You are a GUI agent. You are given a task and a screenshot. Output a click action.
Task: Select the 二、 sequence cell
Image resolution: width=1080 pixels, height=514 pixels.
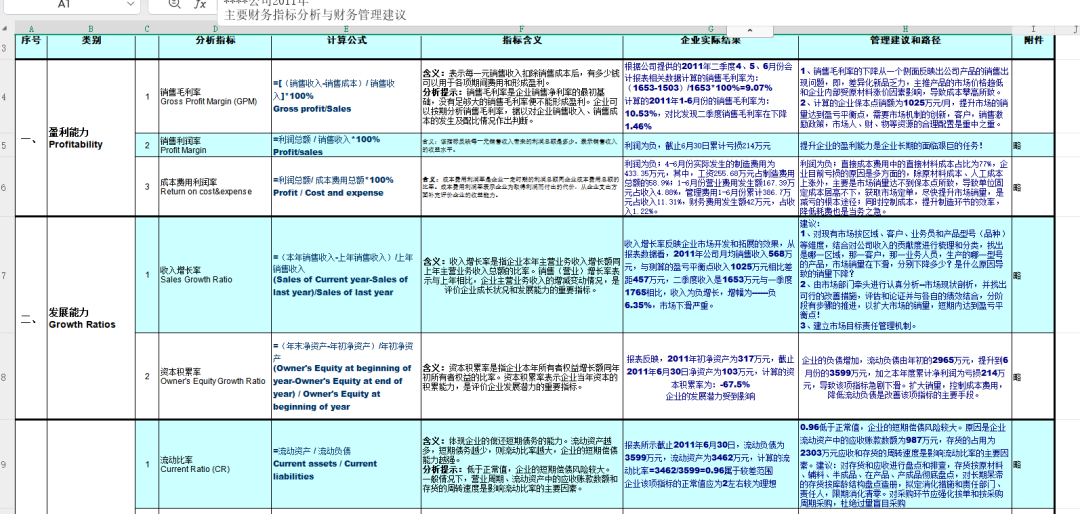click(31, 318)
